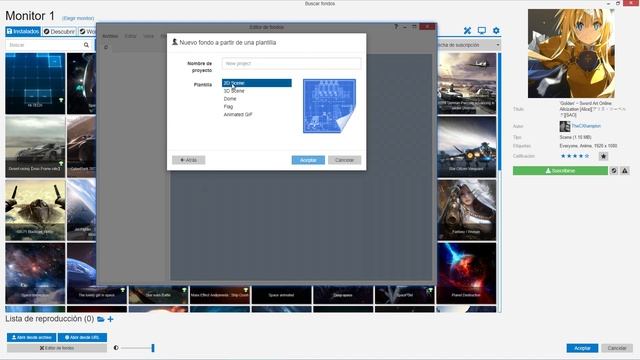The height and width of the screenshot is (360, 640).
Task: Select the 2D Scene template
Action: tap(257, 83)
